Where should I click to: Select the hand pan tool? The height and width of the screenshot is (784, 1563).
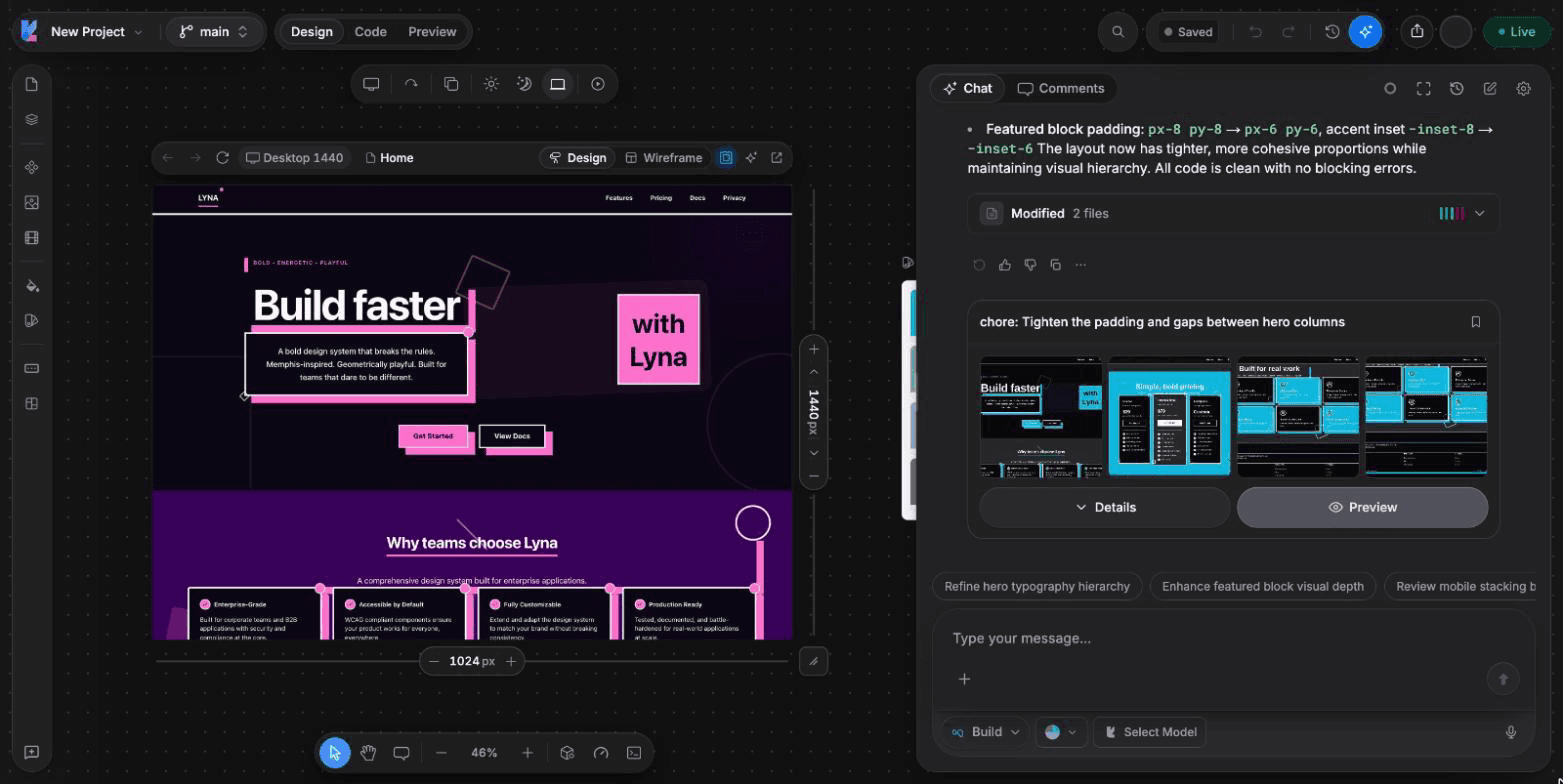[x=368, y=753]
